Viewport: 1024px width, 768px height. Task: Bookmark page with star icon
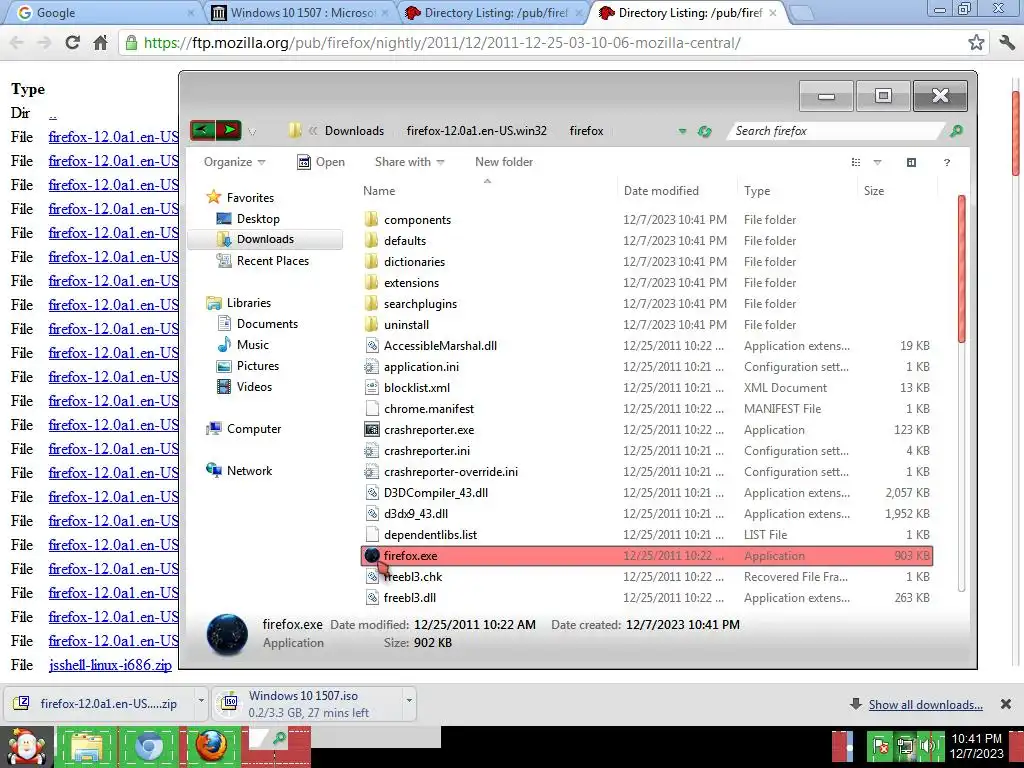(976, 42)
